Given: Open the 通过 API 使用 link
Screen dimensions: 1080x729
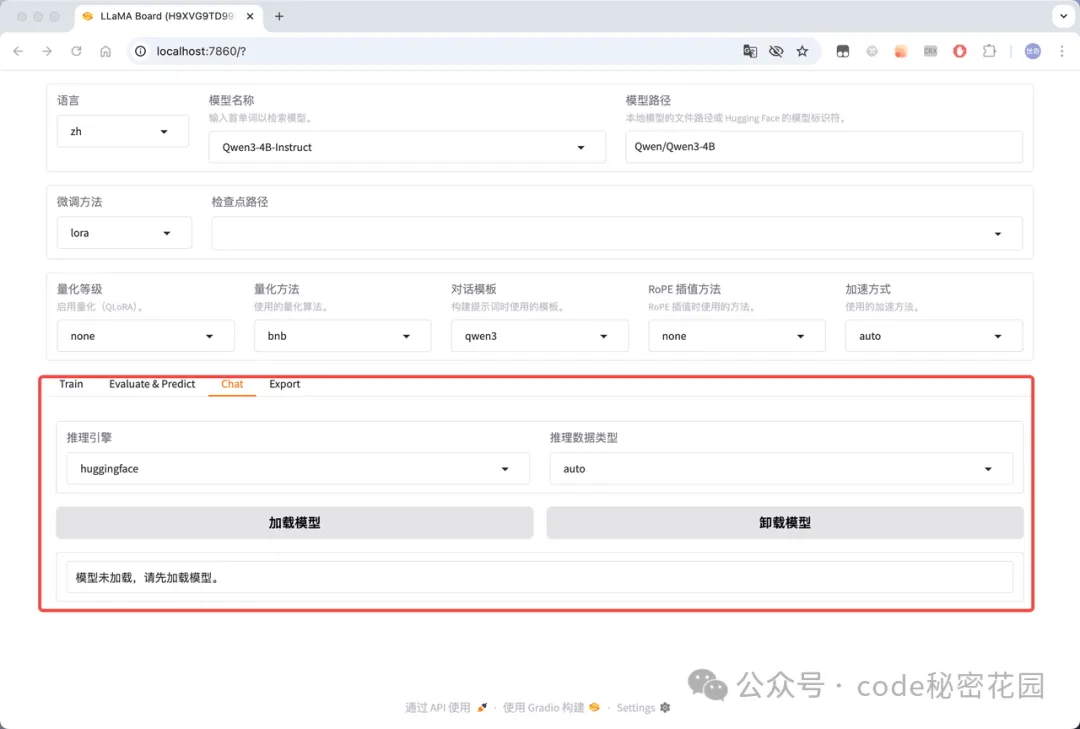Looking at the screenshot, I should click(445, 708).
